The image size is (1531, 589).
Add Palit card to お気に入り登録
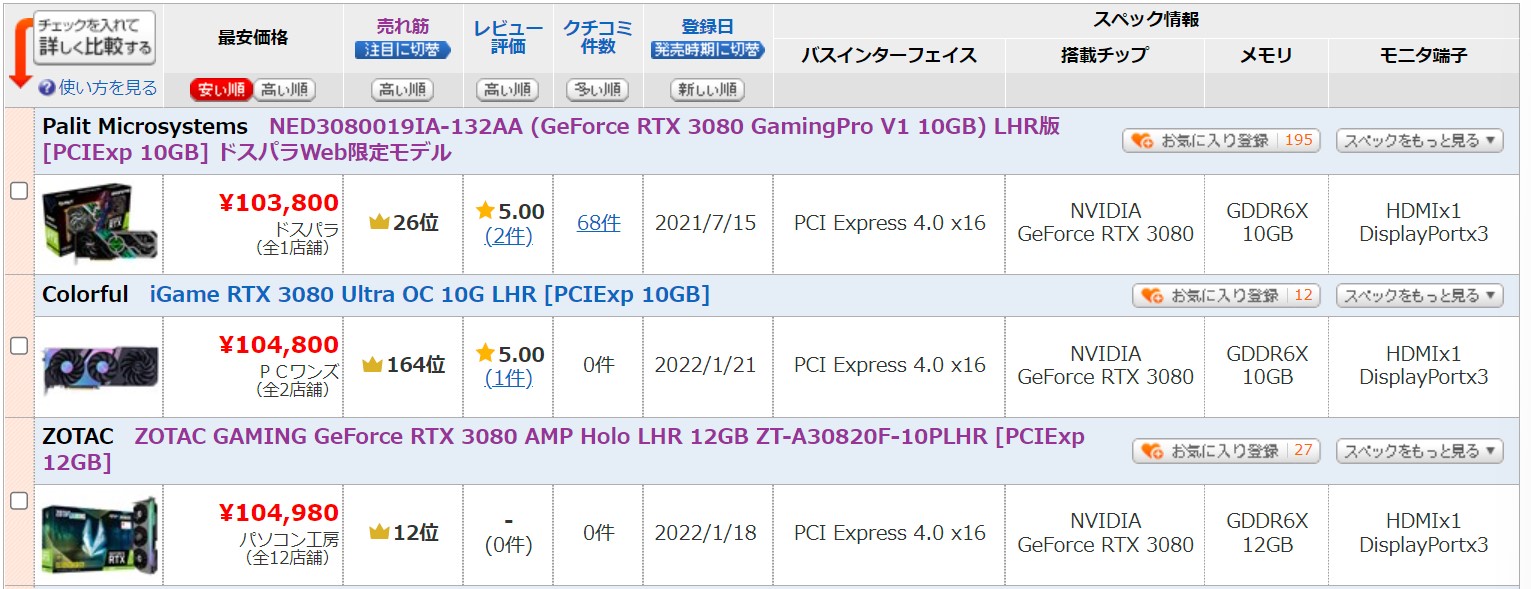(1221, 140)
